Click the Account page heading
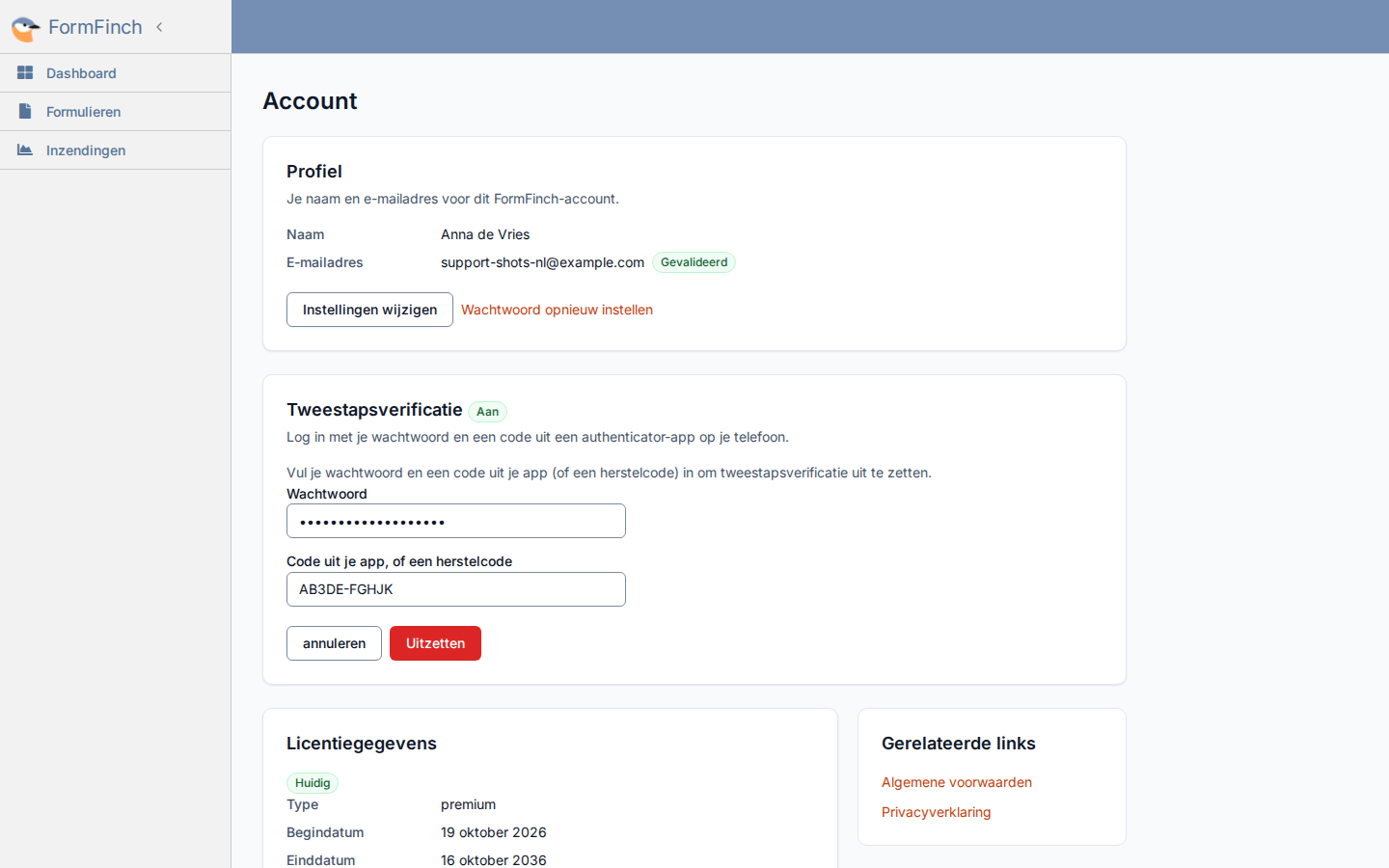 point(310,101)
